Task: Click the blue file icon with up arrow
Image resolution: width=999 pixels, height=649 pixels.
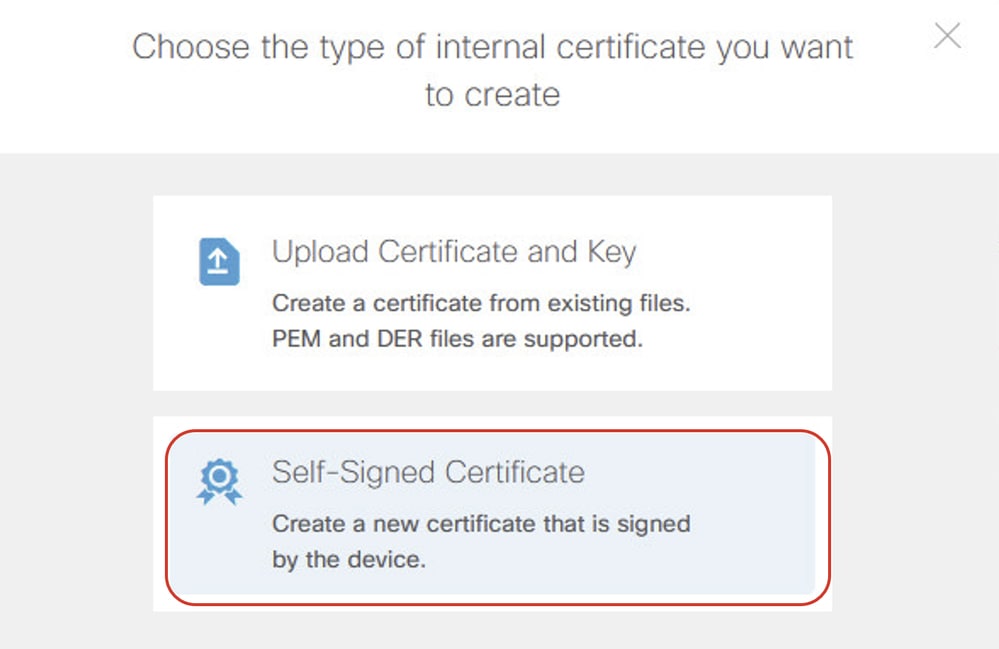Action: point(218,261)
